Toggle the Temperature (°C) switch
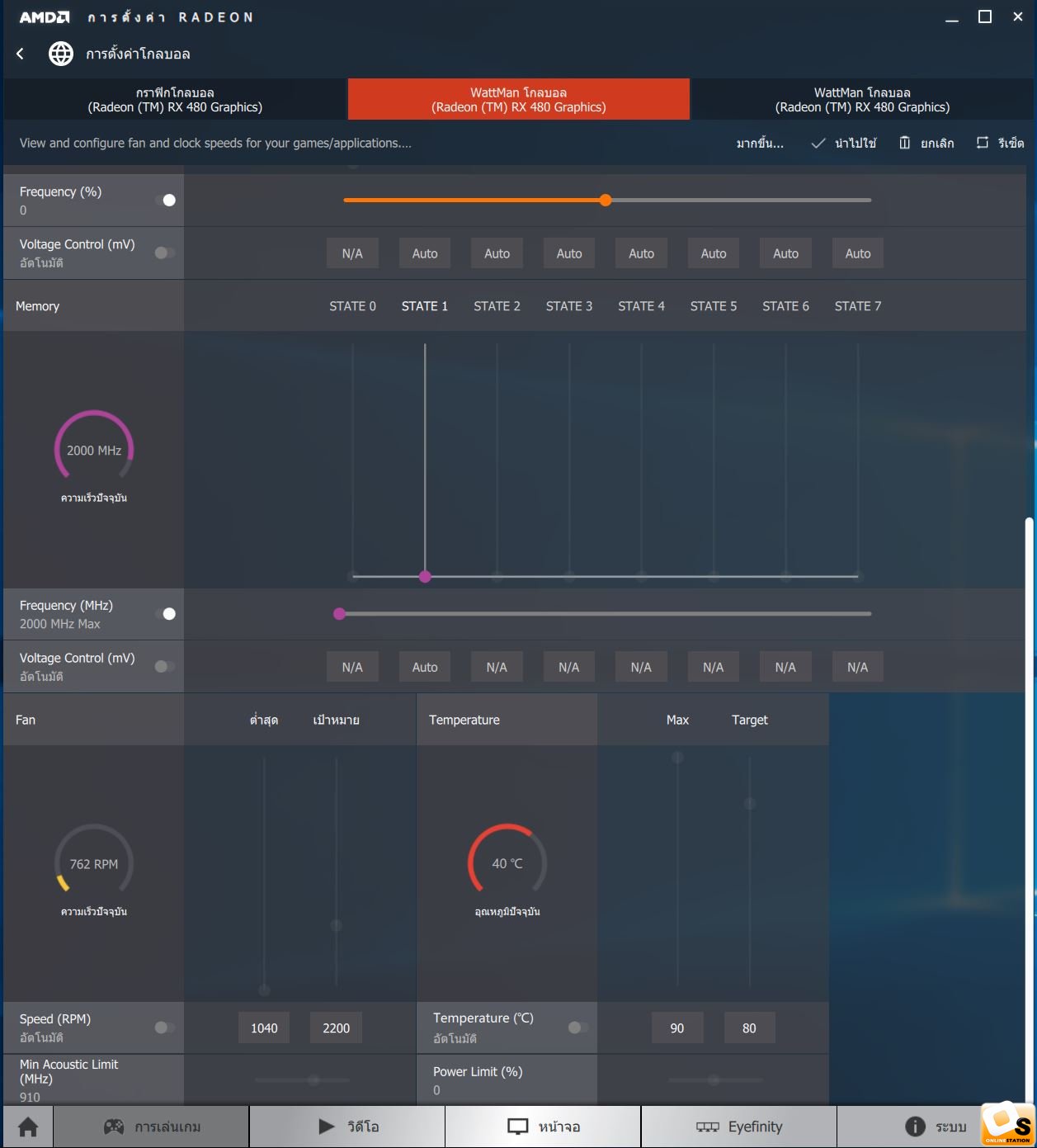 click(x=578, y=1027)
